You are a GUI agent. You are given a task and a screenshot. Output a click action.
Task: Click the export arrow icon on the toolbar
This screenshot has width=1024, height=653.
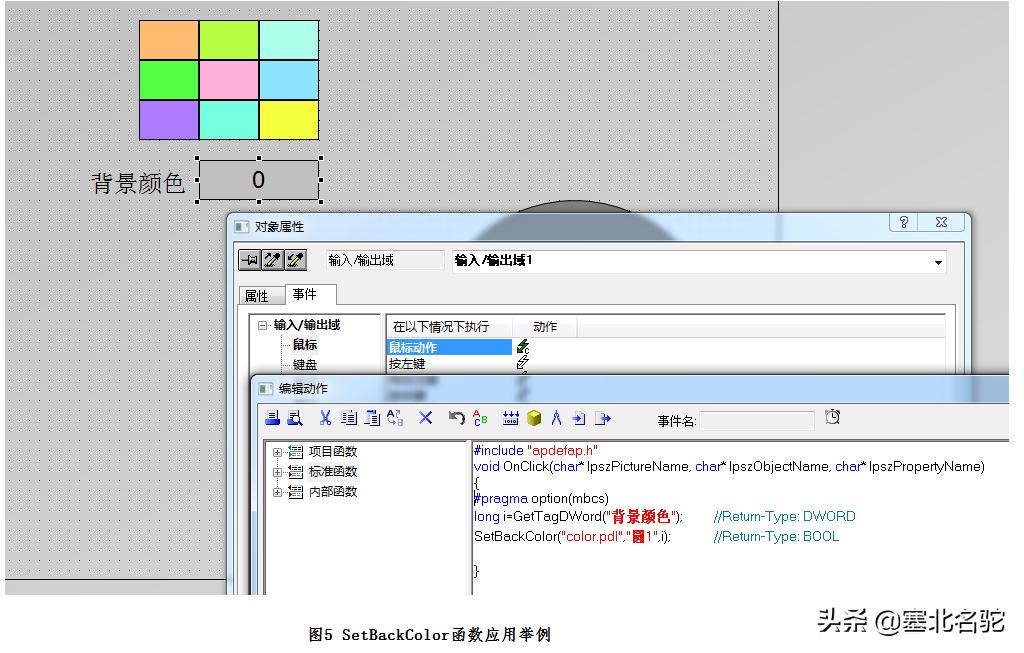pyautogui.click(x=603, y=418)
